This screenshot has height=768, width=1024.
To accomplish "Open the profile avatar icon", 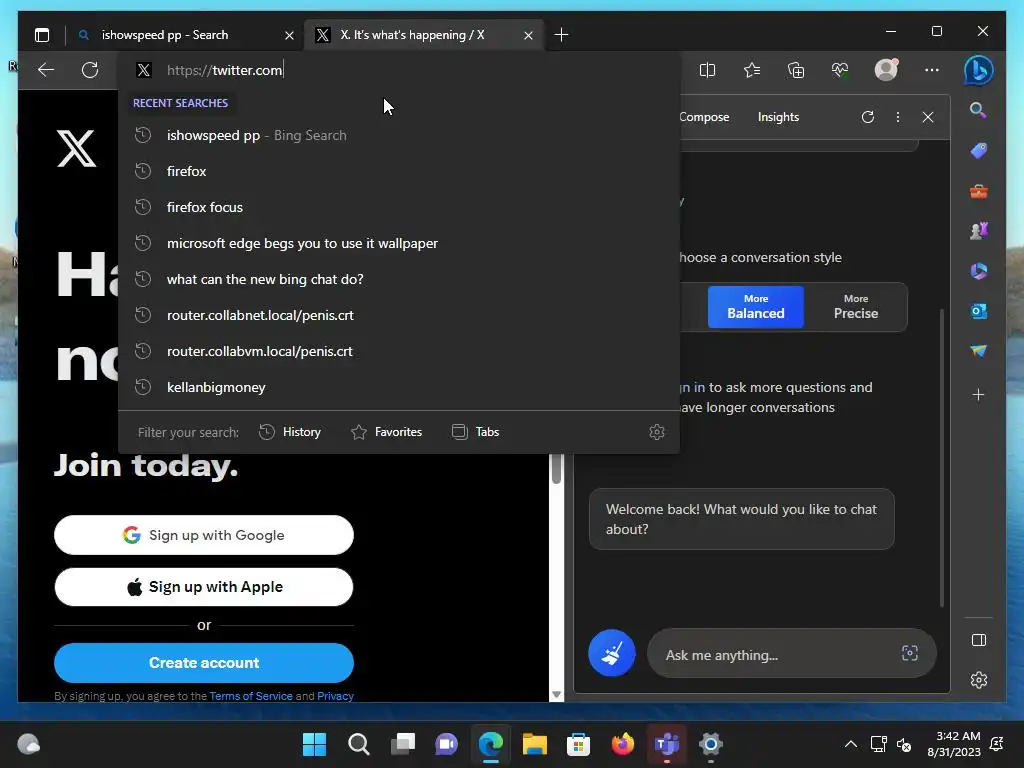I will (x=886, y=70).
